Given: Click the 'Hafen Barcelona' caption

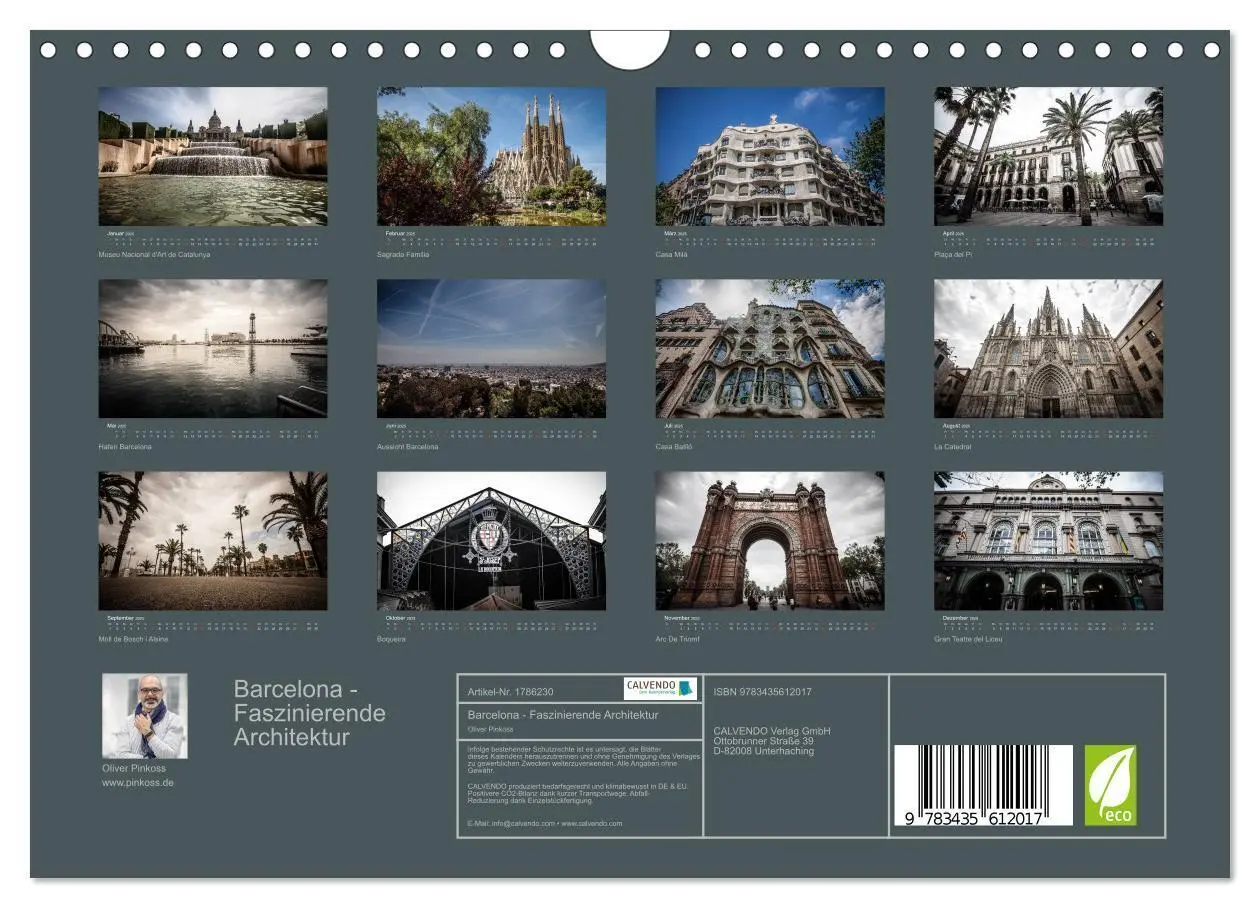Looking at the screenshot, I should coord(125,447).
